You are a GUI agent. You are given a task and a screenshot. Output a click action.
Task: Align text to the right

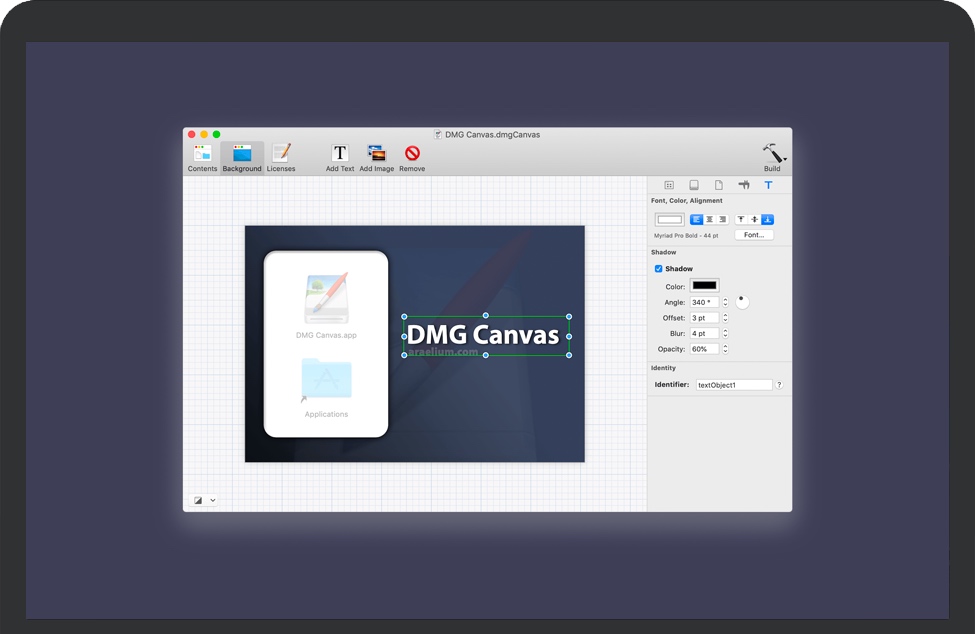coord(723,220)
